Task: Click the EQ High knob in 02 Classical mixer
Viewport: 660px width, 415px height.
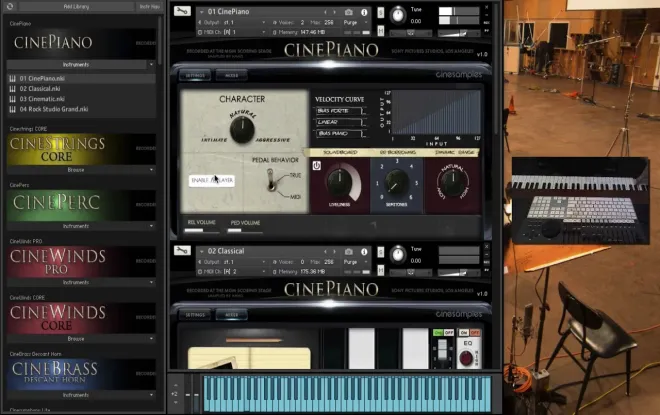Action: [x=466, y=358]
